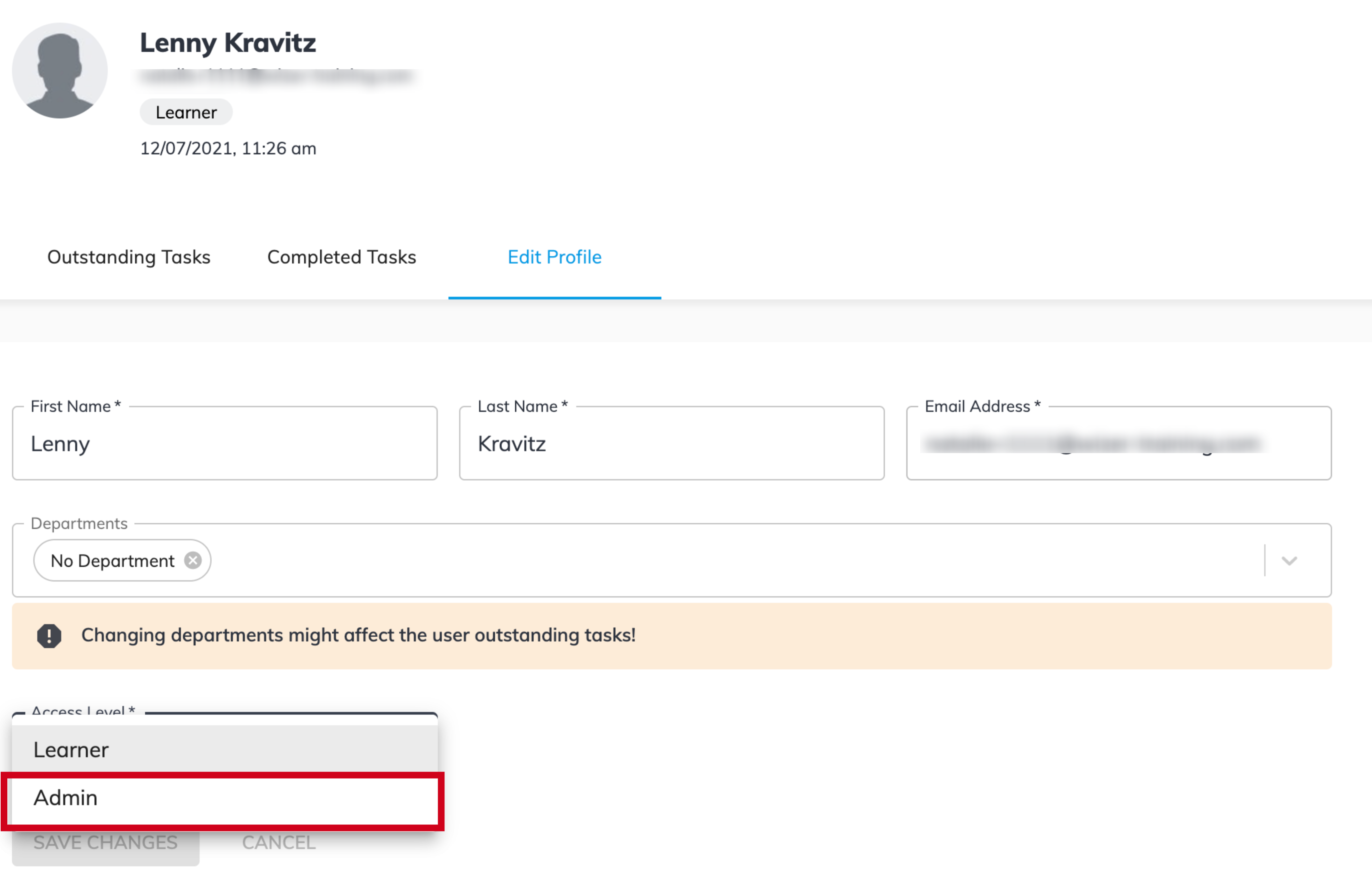This screenshot has height=869, width=1372.
Task: Click the Learner role badge under the name
Action: 186,112
